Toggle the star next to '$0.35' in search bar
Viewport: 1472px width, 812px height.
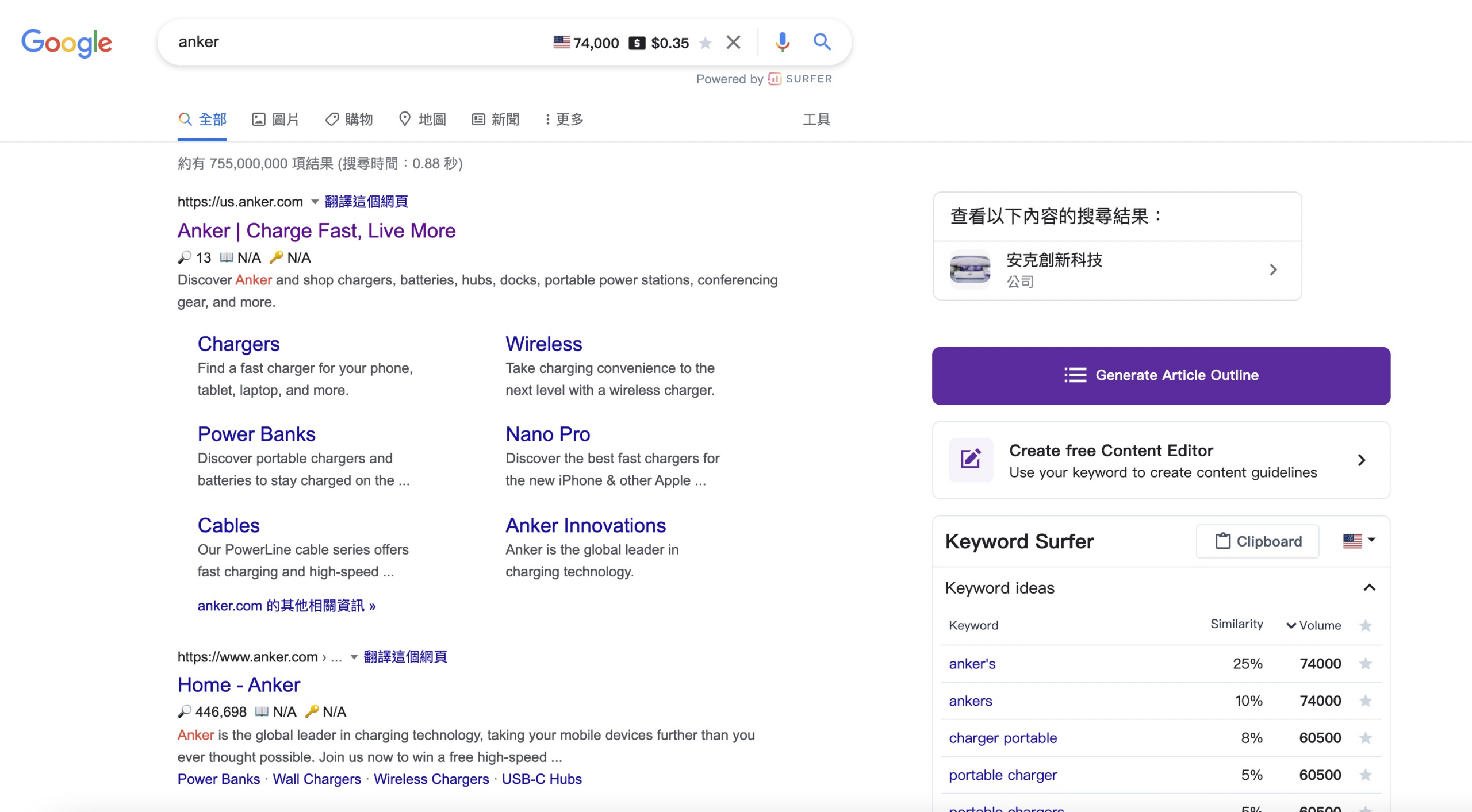coord(706,43)
